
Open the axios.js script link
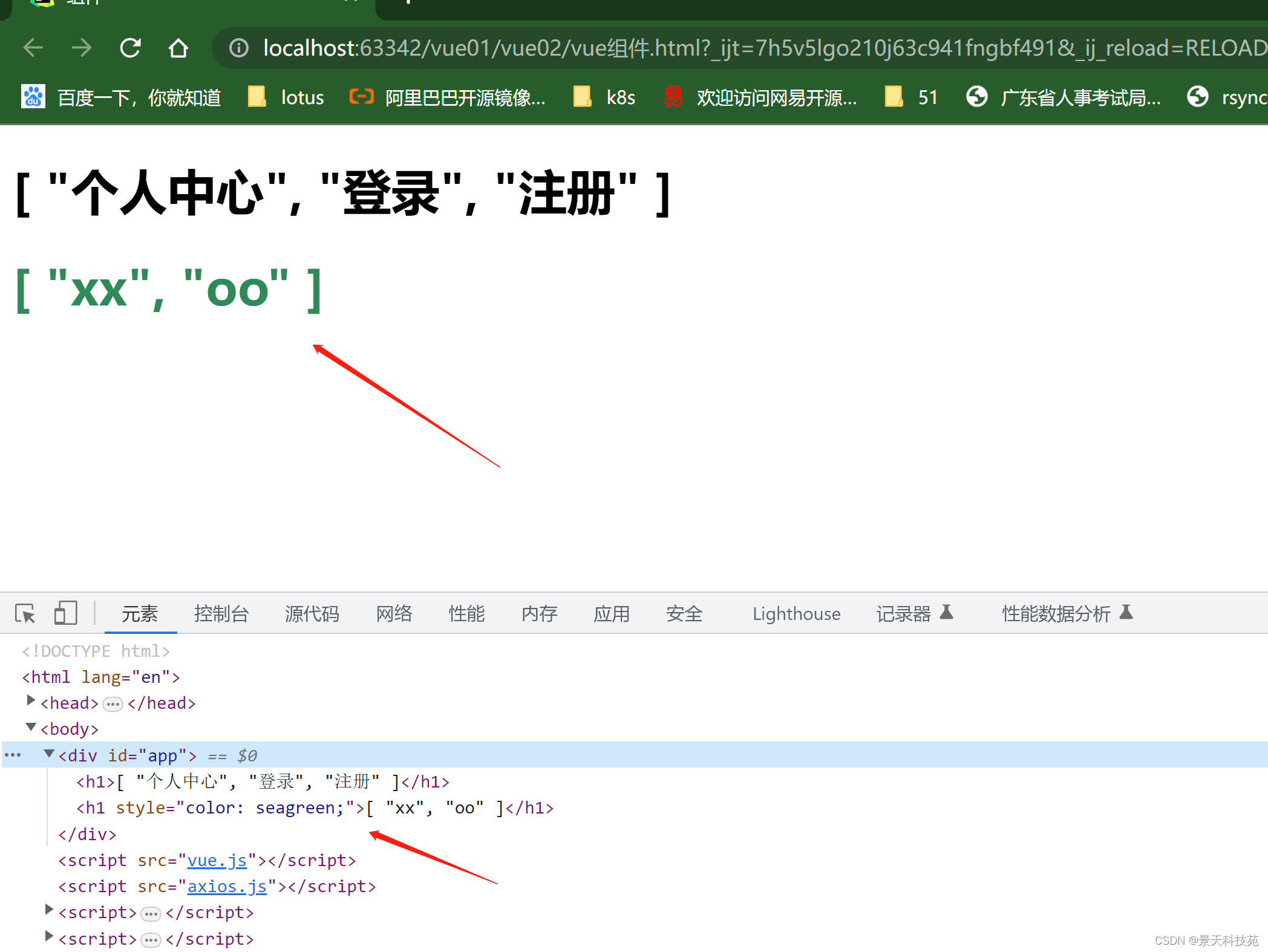point(227,886)
